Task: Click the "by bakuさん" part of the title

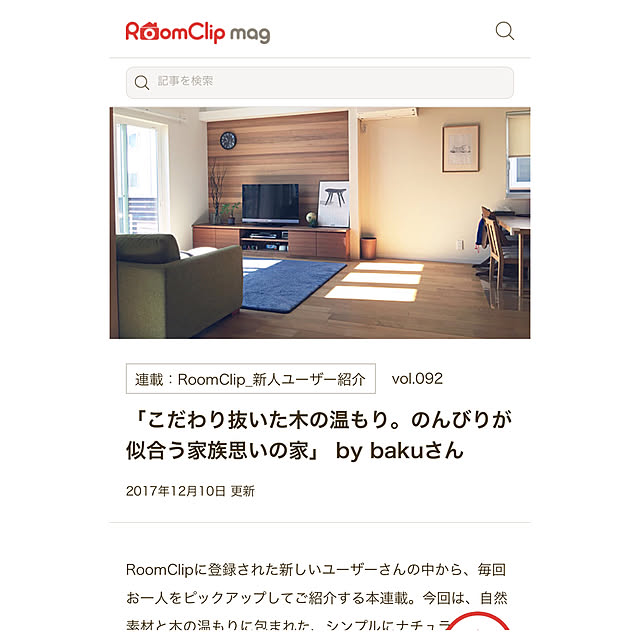Action: click(400, 451)
